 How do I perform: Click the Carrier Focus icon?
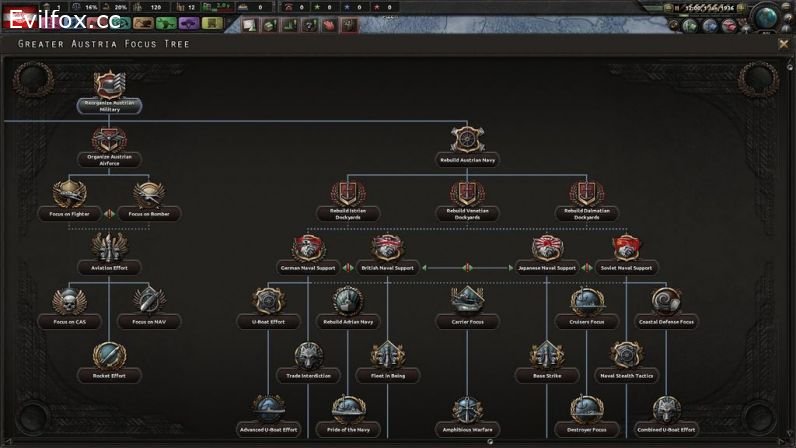coord(467,300)
